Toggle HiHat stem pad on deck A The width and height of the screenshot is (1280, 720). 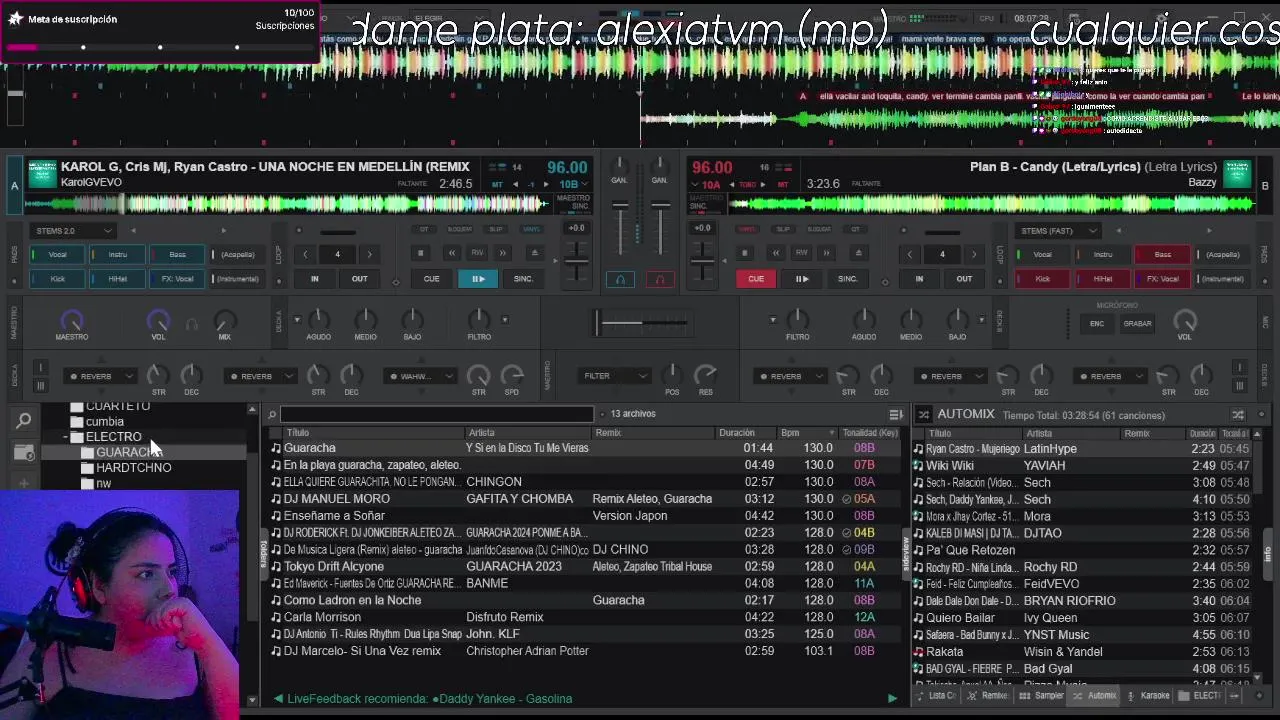tap(118, 279)
